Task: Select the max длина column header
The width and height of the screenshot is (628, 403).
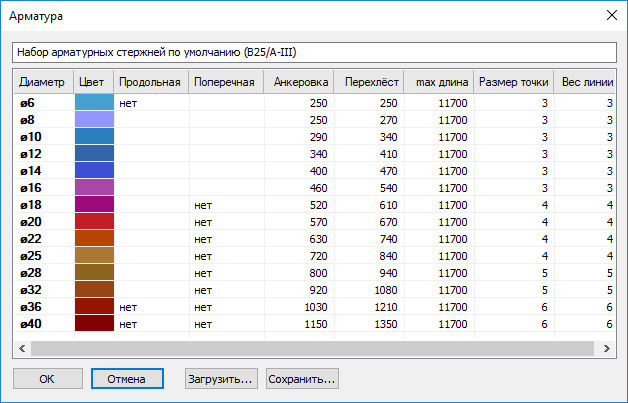Action: tap(437, 81)
